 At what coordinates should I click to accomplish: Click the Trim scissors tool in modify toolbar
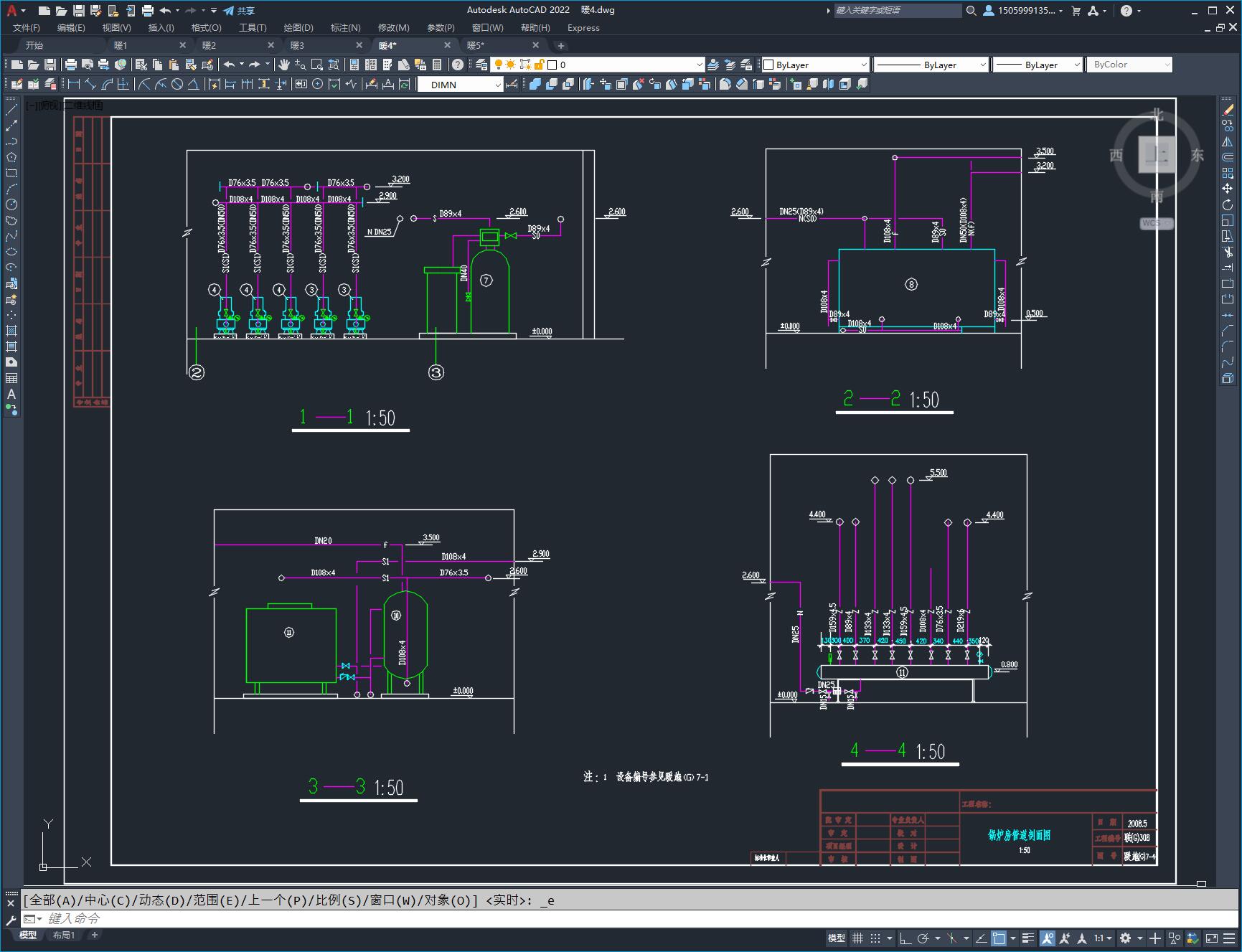click(x=1228, y=252)
